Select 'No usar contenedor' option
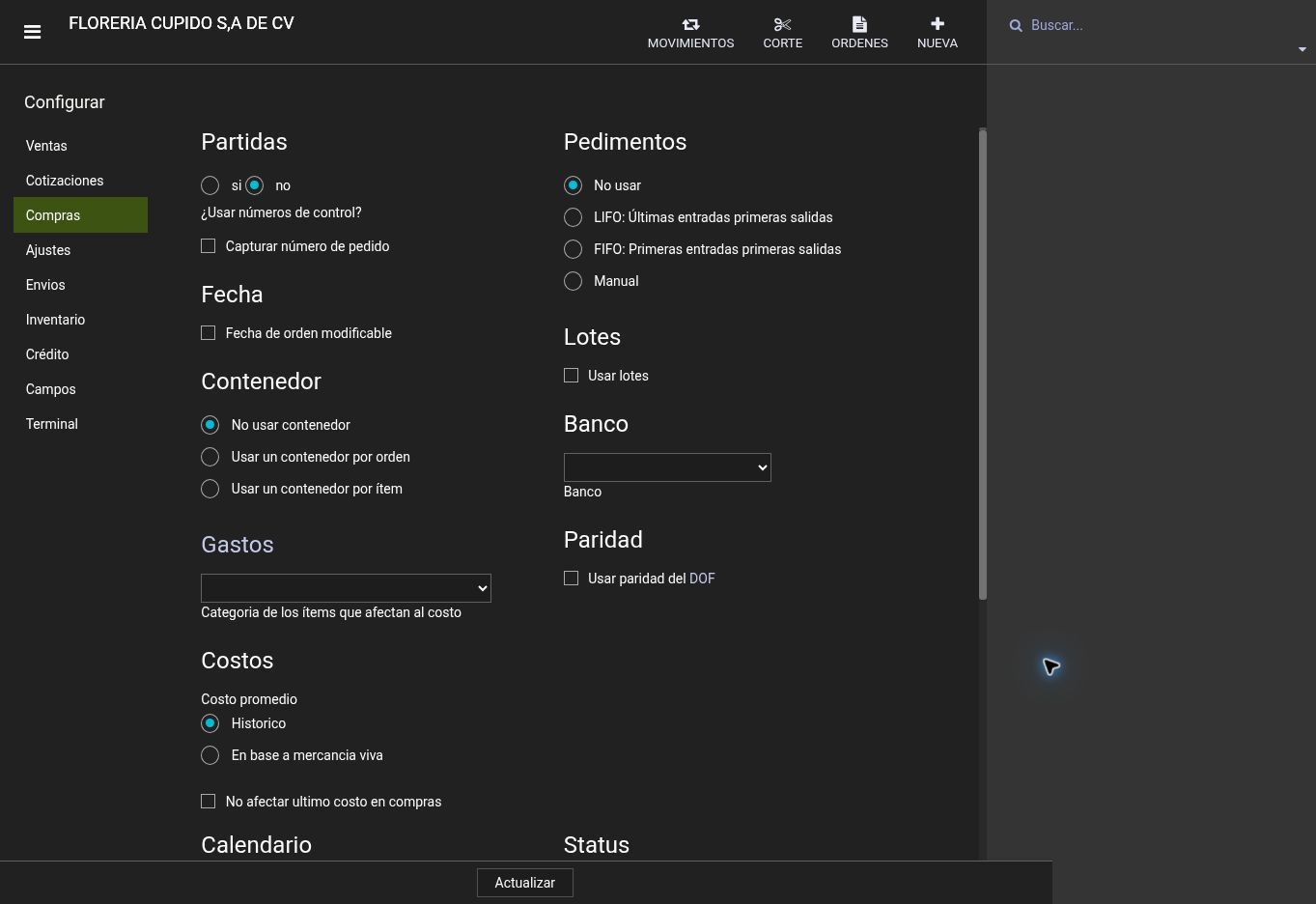Image resolution: width=1316 pixels, height=904 pixels. 210,425
